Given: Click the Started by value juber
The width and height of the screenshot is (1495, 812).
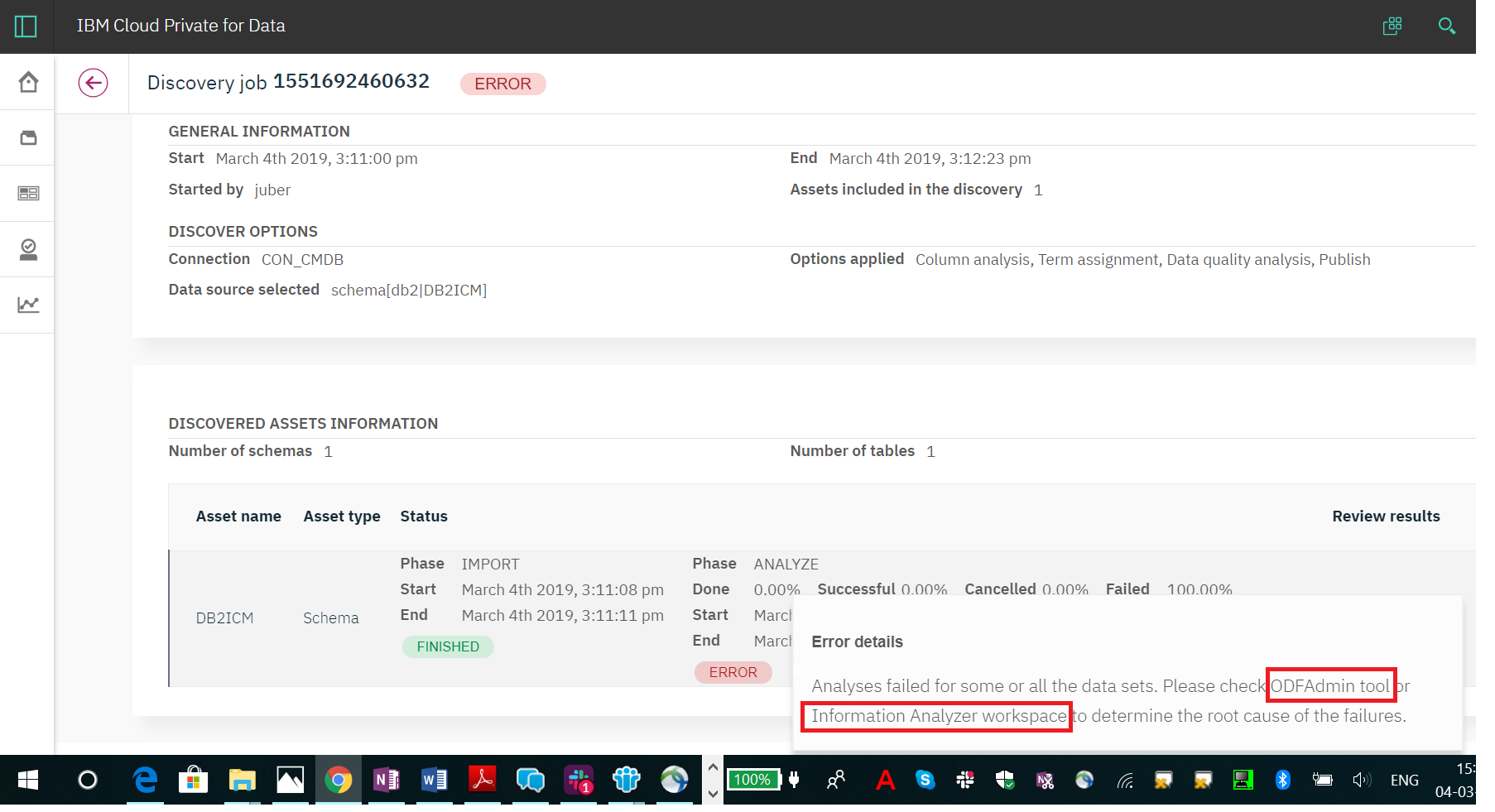Looking at the screenshot, I should click(272, 190).
